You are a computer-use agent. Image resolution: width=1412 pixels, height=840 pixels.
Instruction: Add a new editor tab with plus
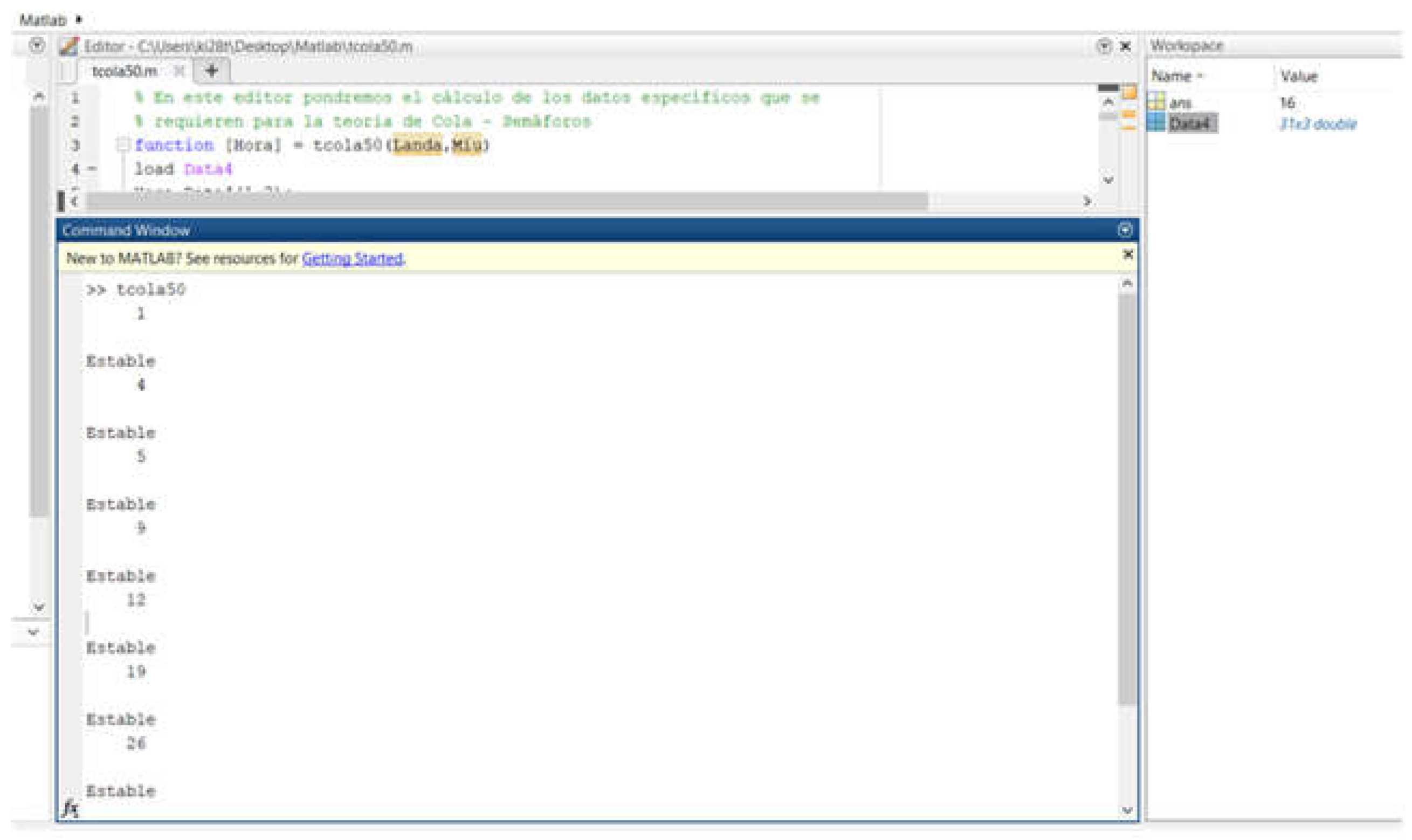(212, 71)
